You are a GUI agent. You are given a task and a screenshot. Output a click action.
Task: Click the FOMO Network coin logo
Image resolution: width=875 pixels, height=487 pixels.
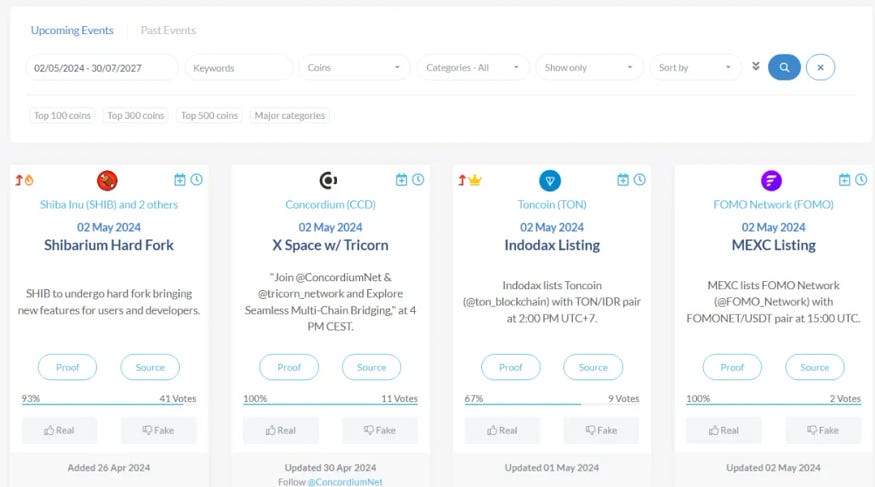[x=772, y=180]
